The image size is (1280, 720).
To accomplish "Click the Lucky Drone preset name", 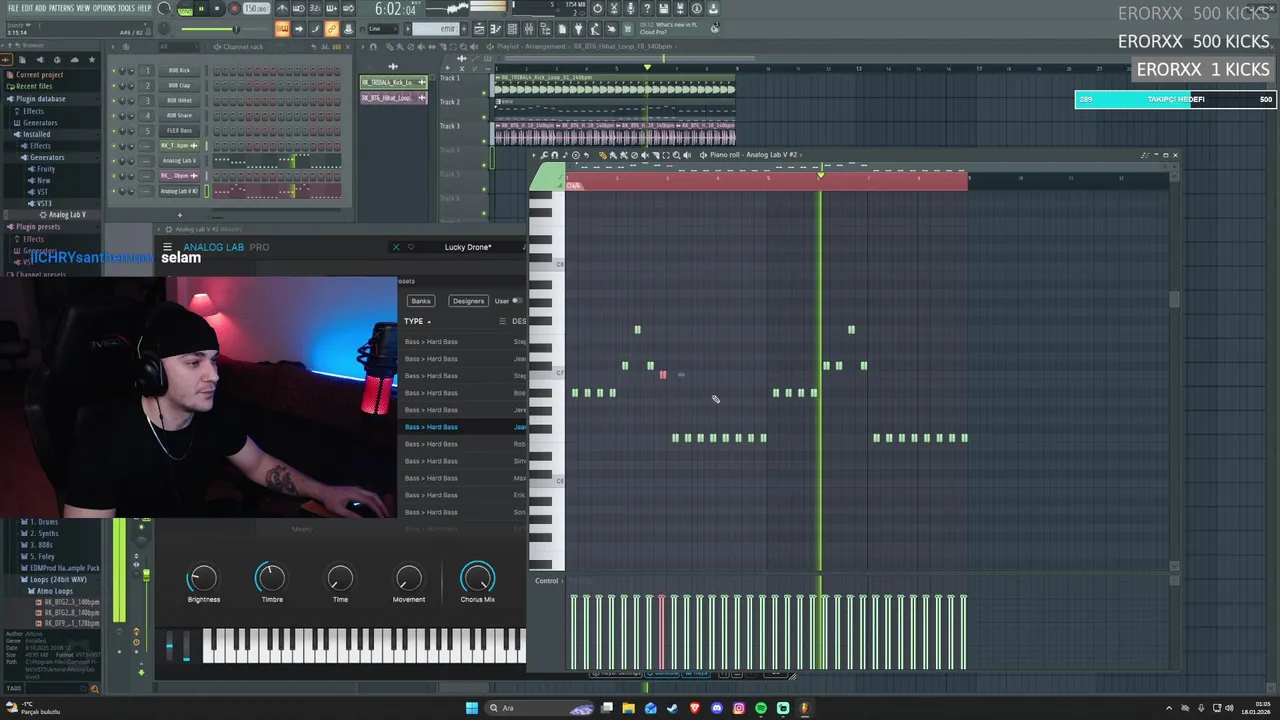I will (x=468, y=247).
